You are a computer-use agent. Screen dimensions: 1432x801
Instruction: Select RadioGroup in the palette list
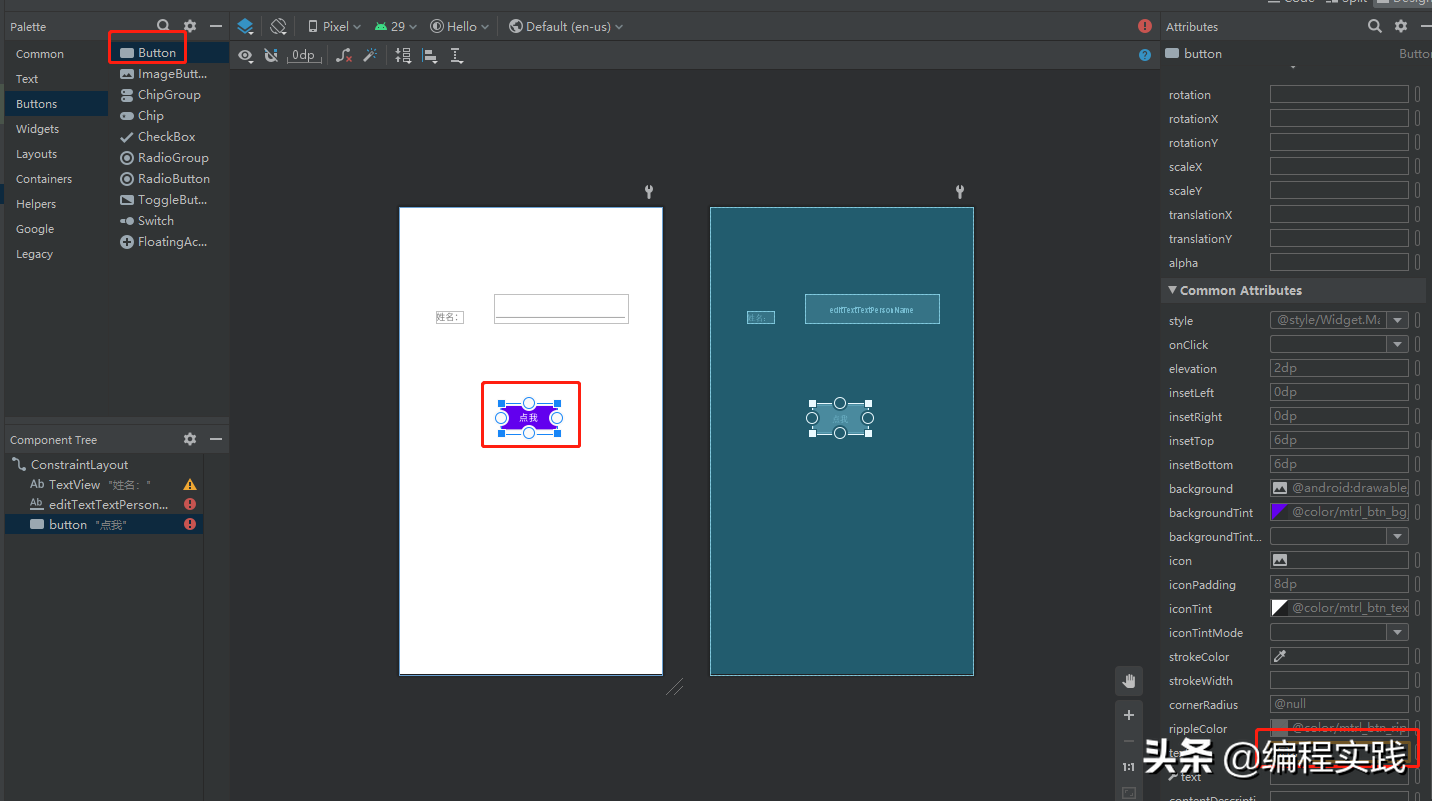coord(168,158)
